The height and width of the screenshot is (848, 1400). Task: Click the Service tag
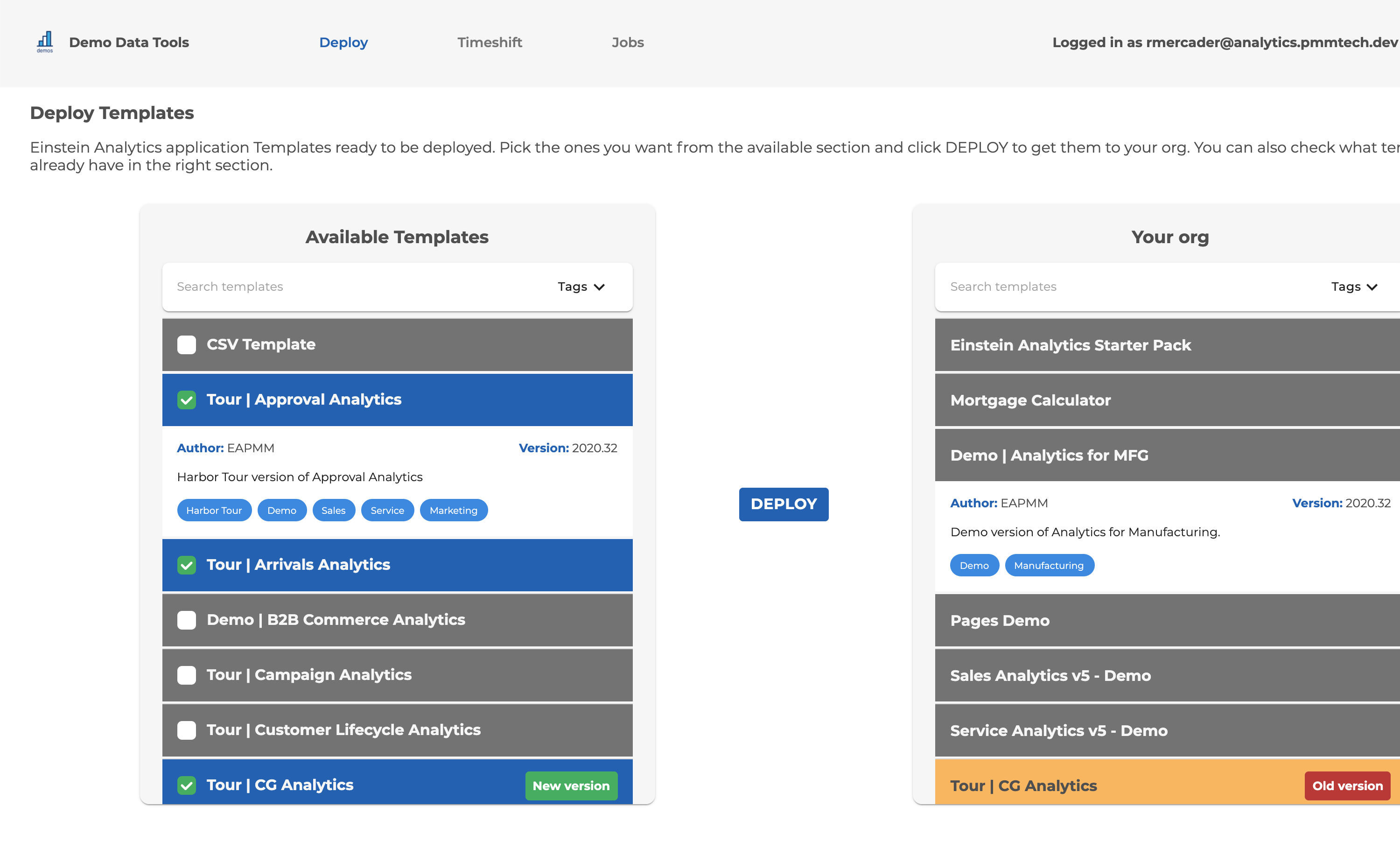point(387,511)
